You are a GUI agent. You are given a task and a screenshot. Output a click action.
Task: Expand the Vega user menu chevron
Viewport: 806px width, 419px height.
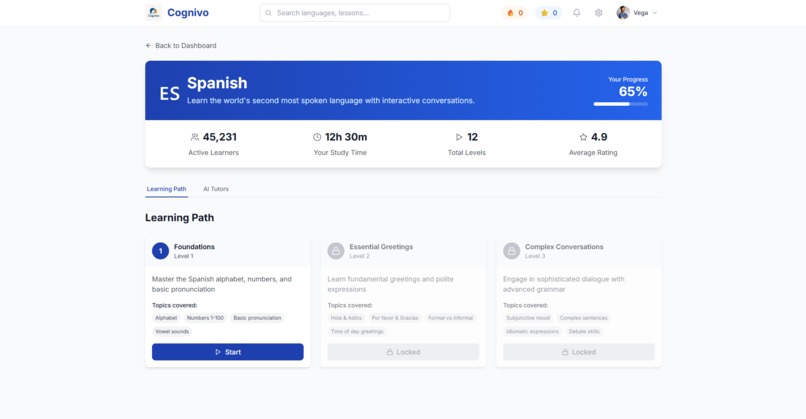pos(655,13)
